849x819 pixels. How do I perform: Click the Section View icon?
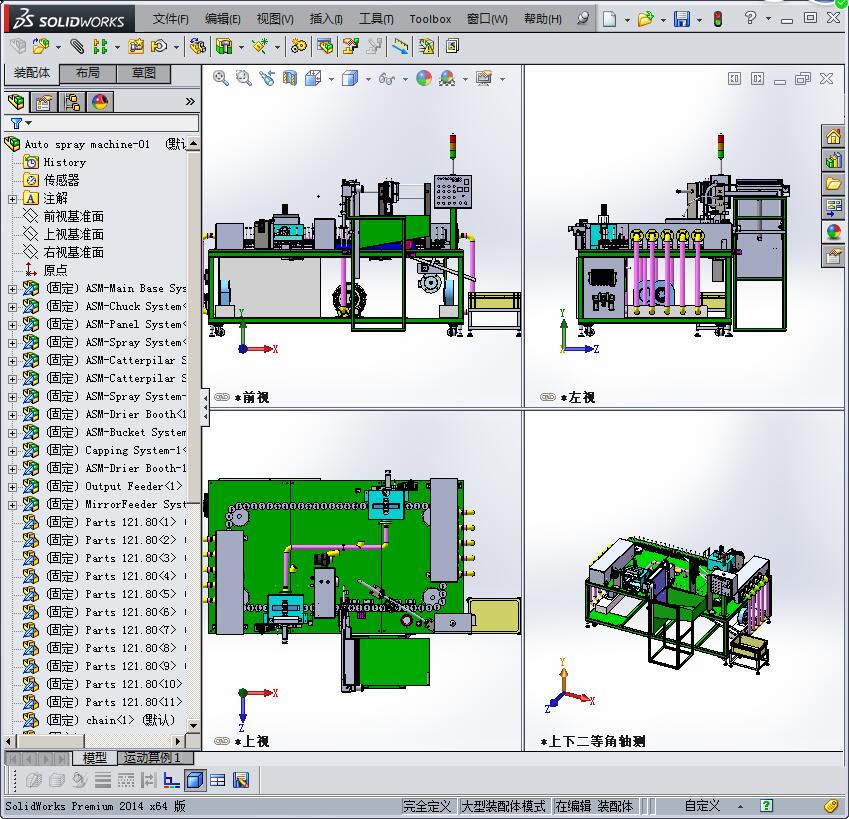coord(290,78)
